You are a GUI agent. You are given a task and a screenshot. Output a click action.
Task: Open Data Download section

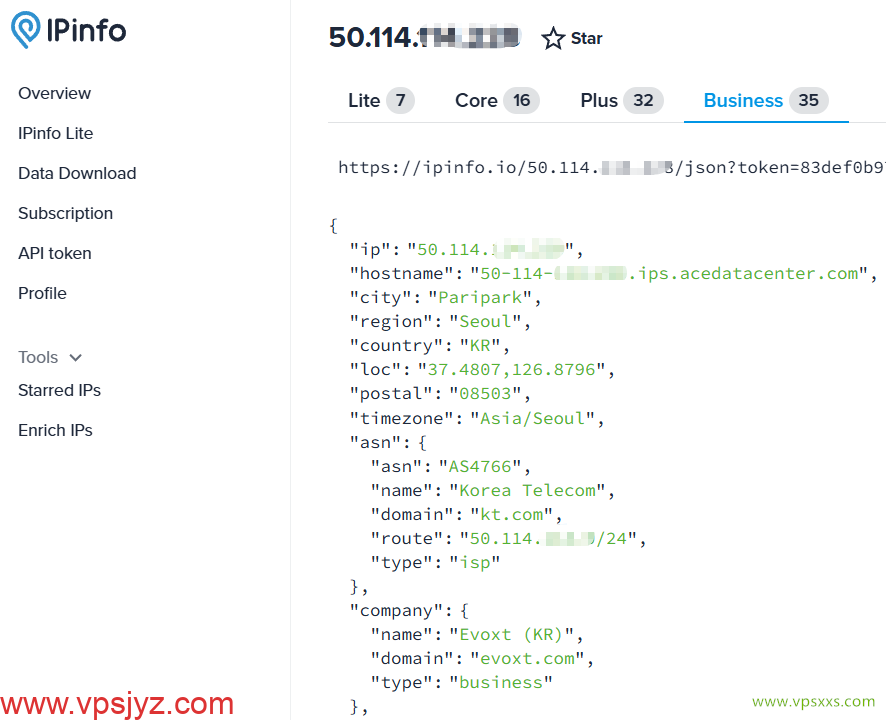click(77, 174)
